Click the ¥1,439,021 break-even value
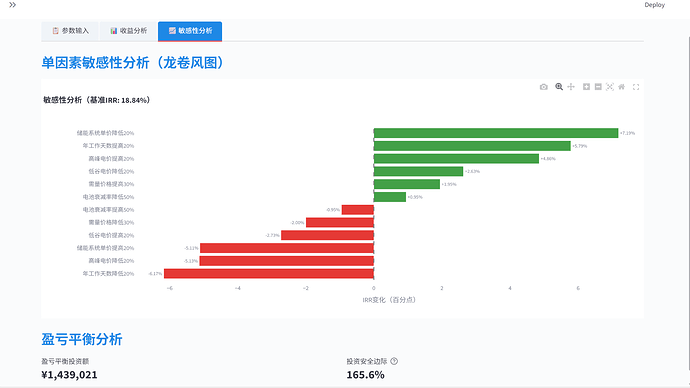 [69, 375]
